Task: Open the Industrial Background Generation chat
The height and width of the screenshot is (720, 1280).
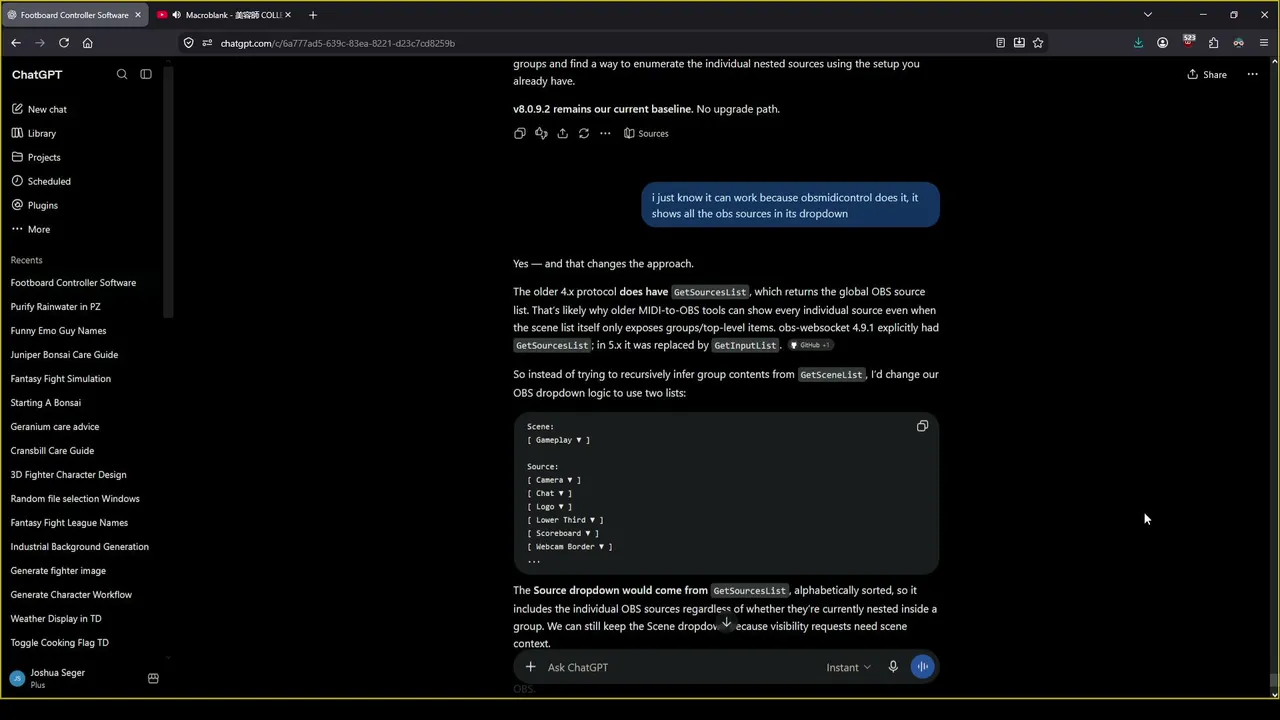Action: [79, 547]
